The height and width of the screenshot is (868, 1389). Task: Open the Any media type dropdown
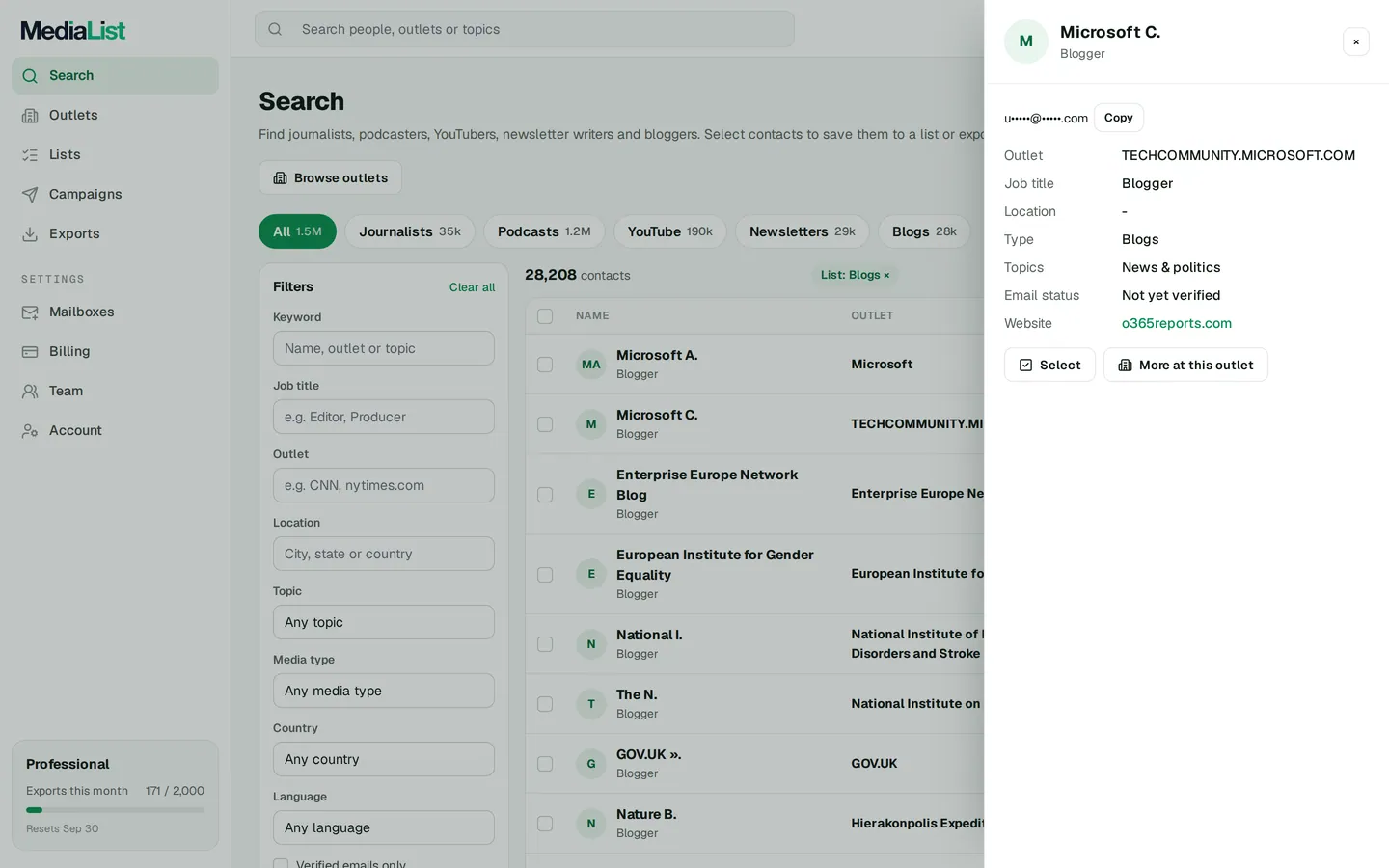383,691
